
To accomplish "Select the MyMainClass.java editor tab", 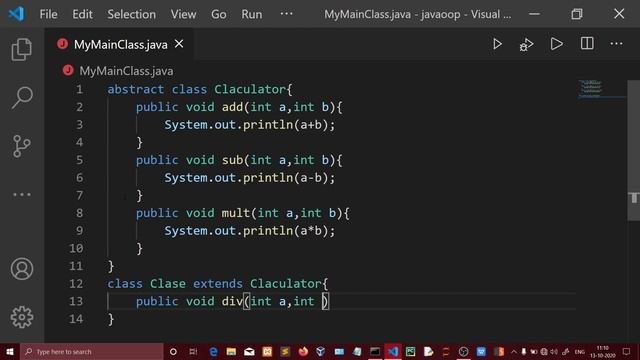I will [x=120, y=44].
